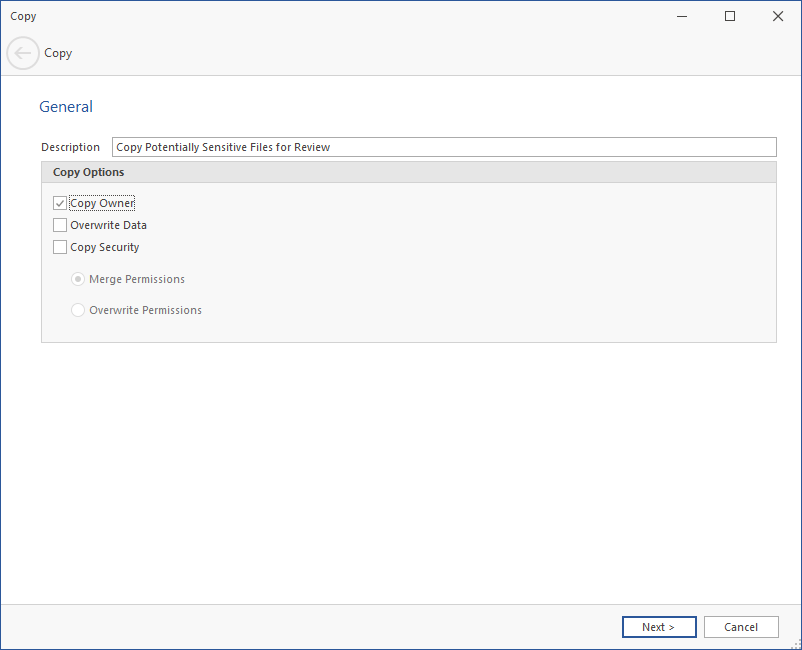Click the "Copy" page title beside back arrow
802x650 pixels.
[58, 53]
